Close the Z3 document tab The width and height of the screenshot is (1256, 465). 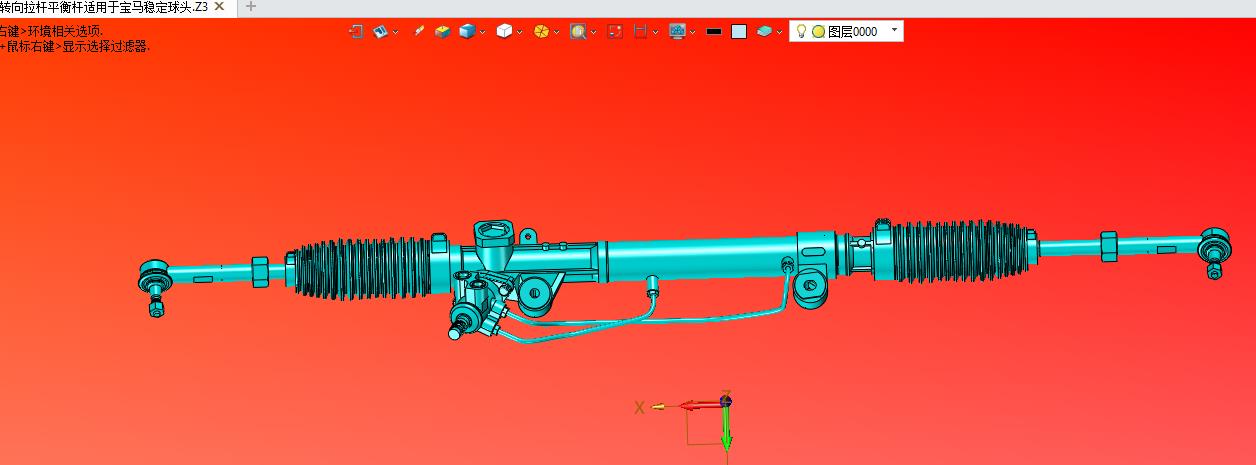click(x=219, y=6)
